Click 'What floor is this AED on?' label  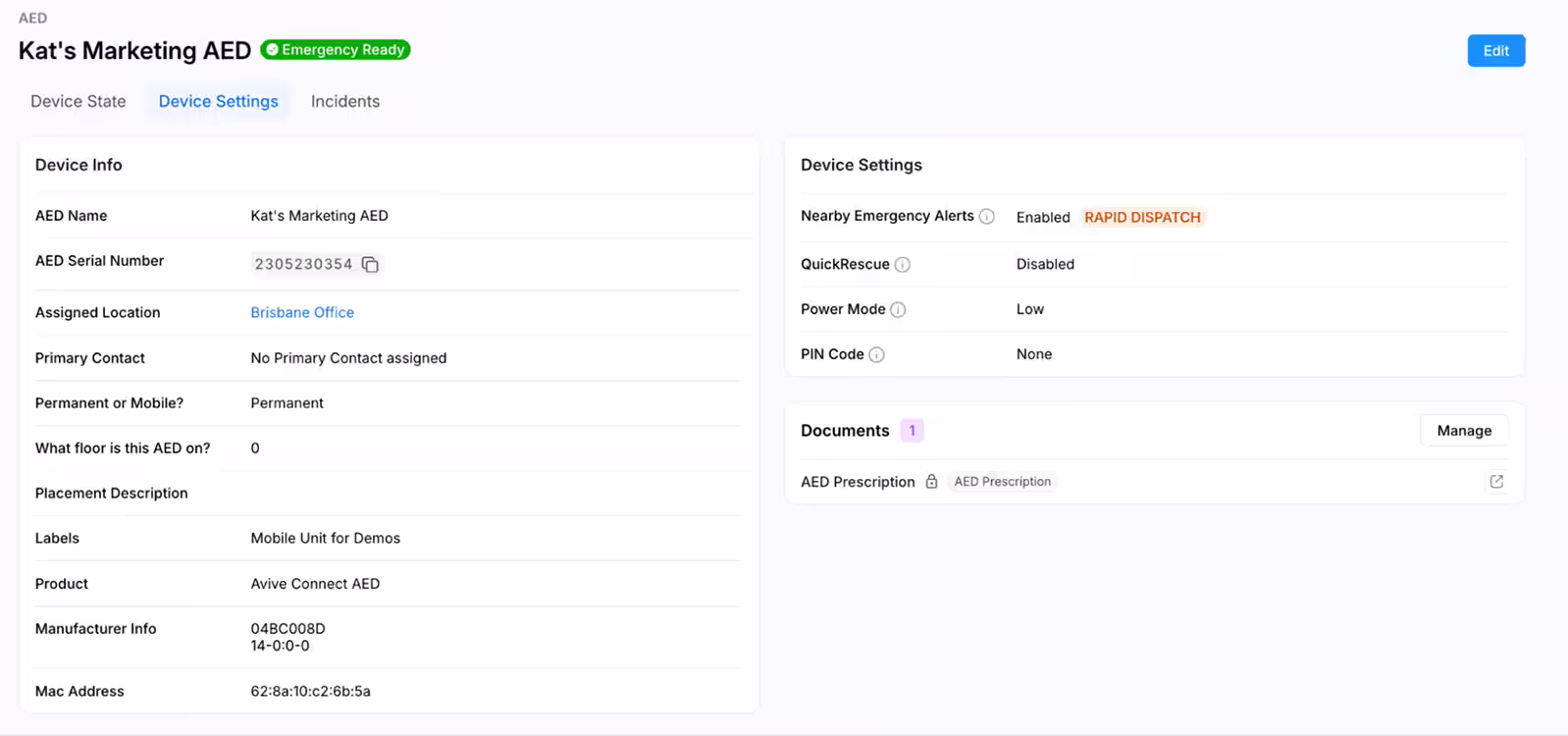tap(123, 448)
